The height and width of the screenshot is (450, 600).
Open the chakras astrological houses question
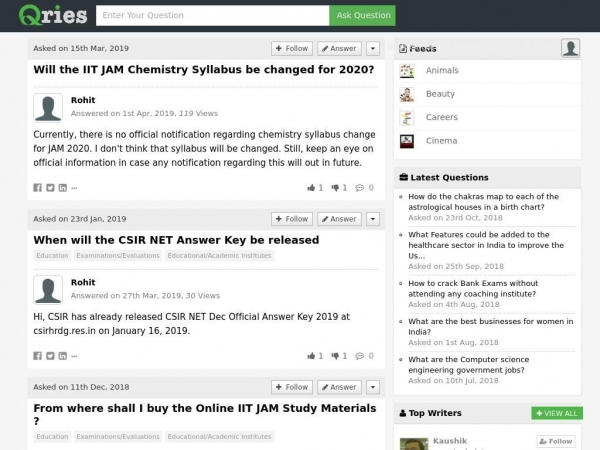tap(483, 202)
